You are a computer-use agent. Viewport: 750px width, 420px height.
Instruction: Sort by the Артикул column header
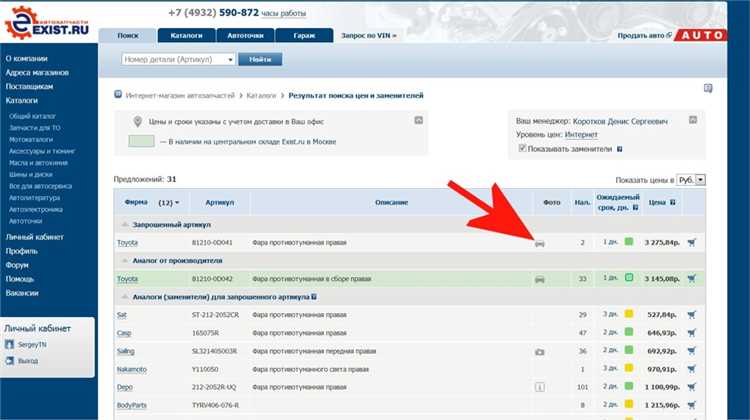click(x=220, y=202)
